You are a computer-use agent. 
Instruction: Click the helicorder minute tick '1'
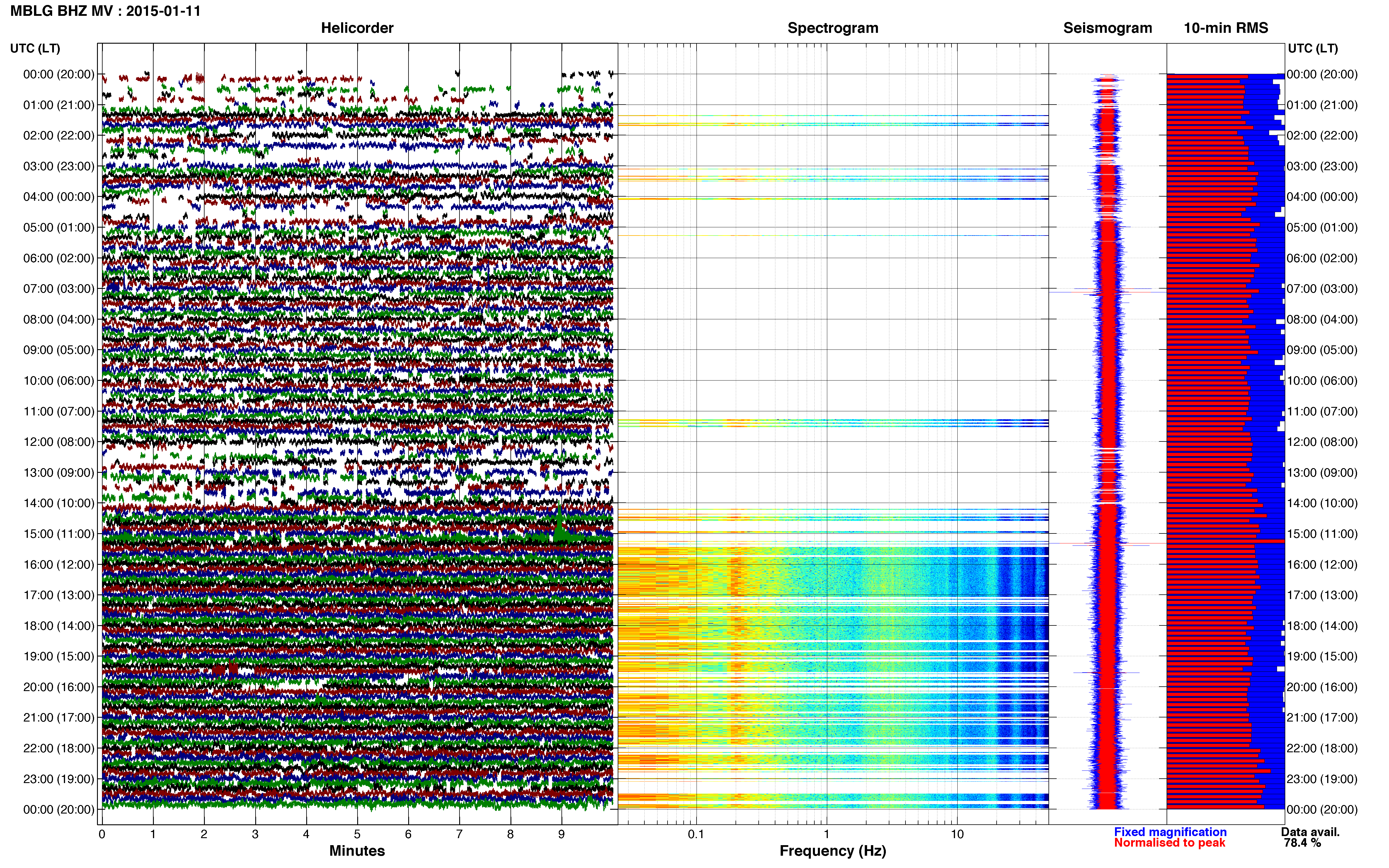click(x=153, y=834)
